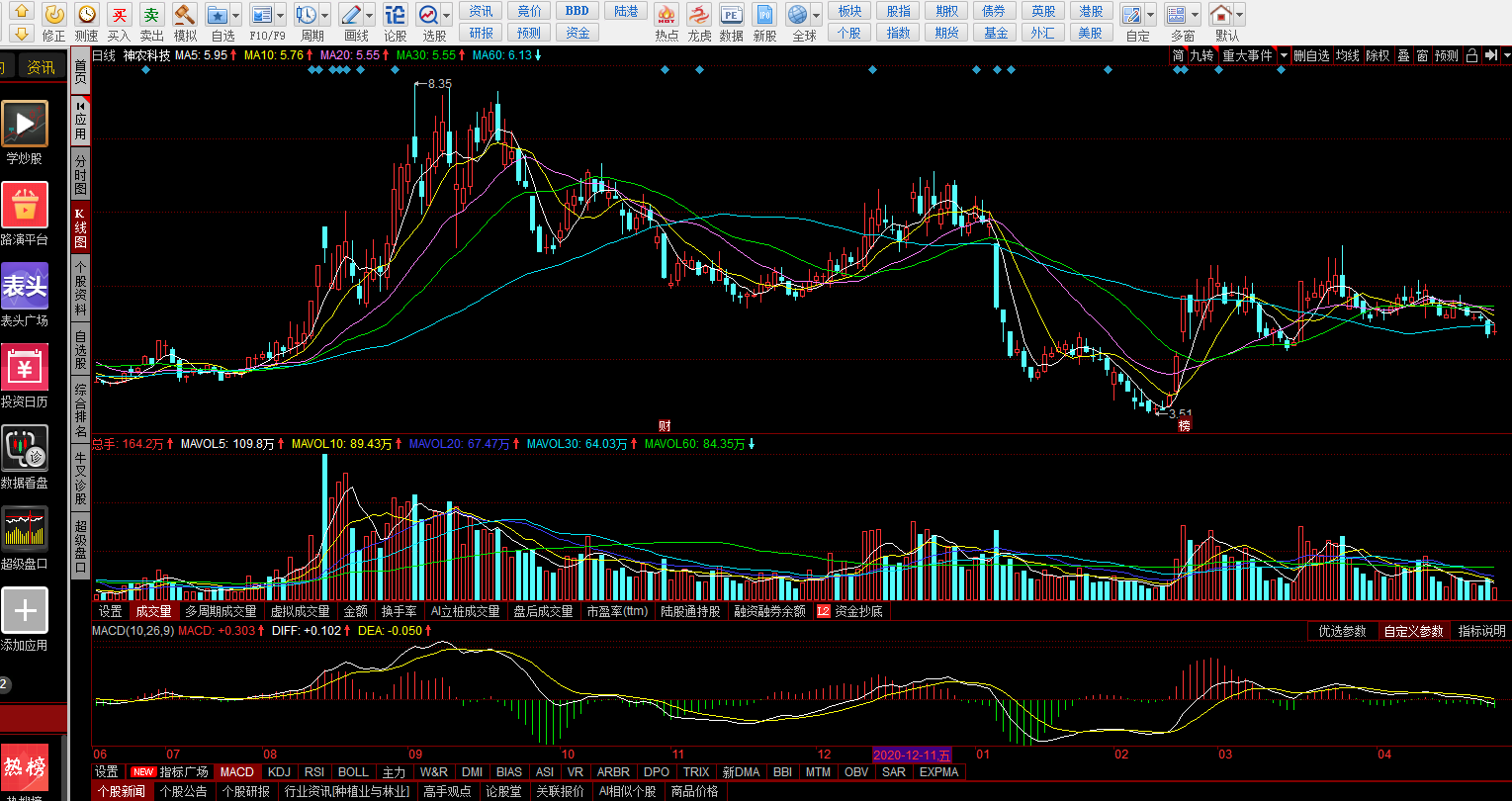This screenshot has width=1512, height=801.
Task: Open the 新股 IPO icon
Action: 764,15
